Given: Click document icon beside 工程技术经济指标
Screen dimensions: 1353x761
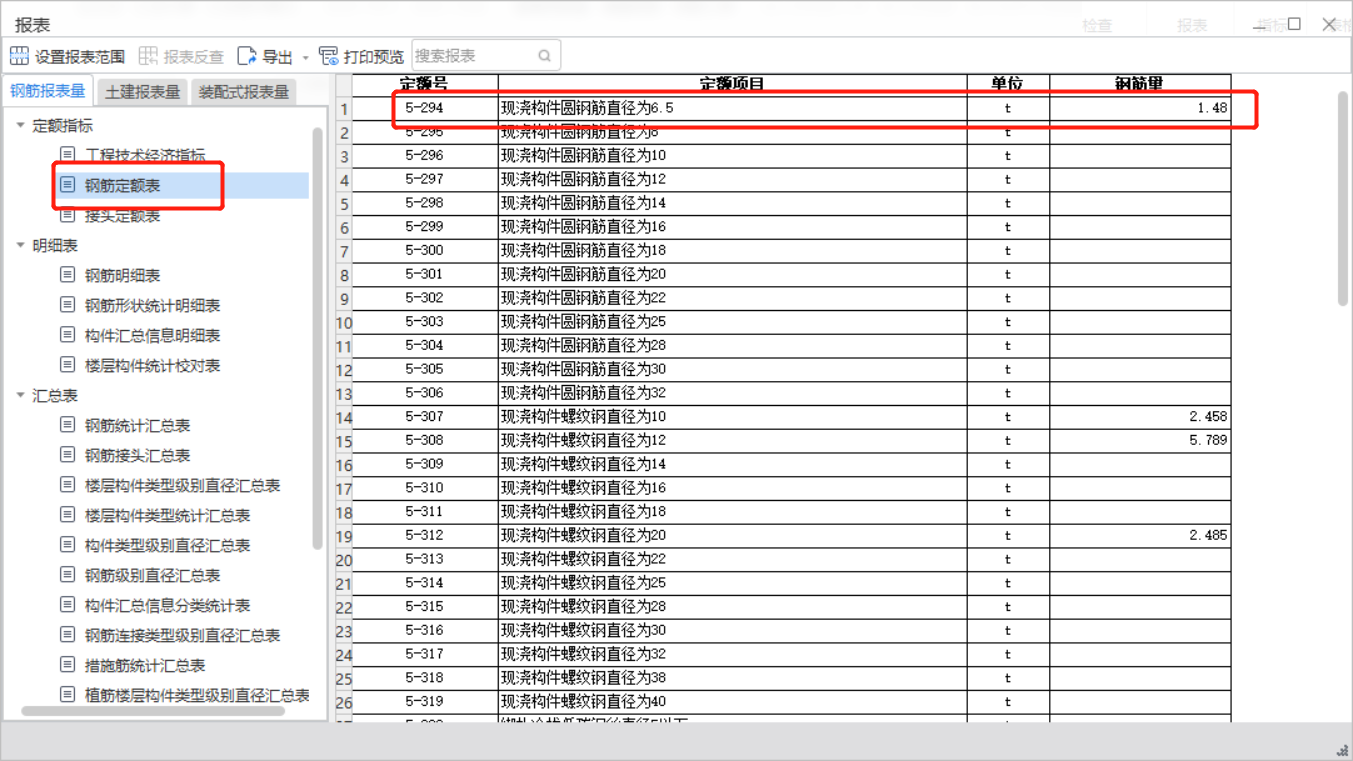Looking at the screenshot, I should pos(67,154).
